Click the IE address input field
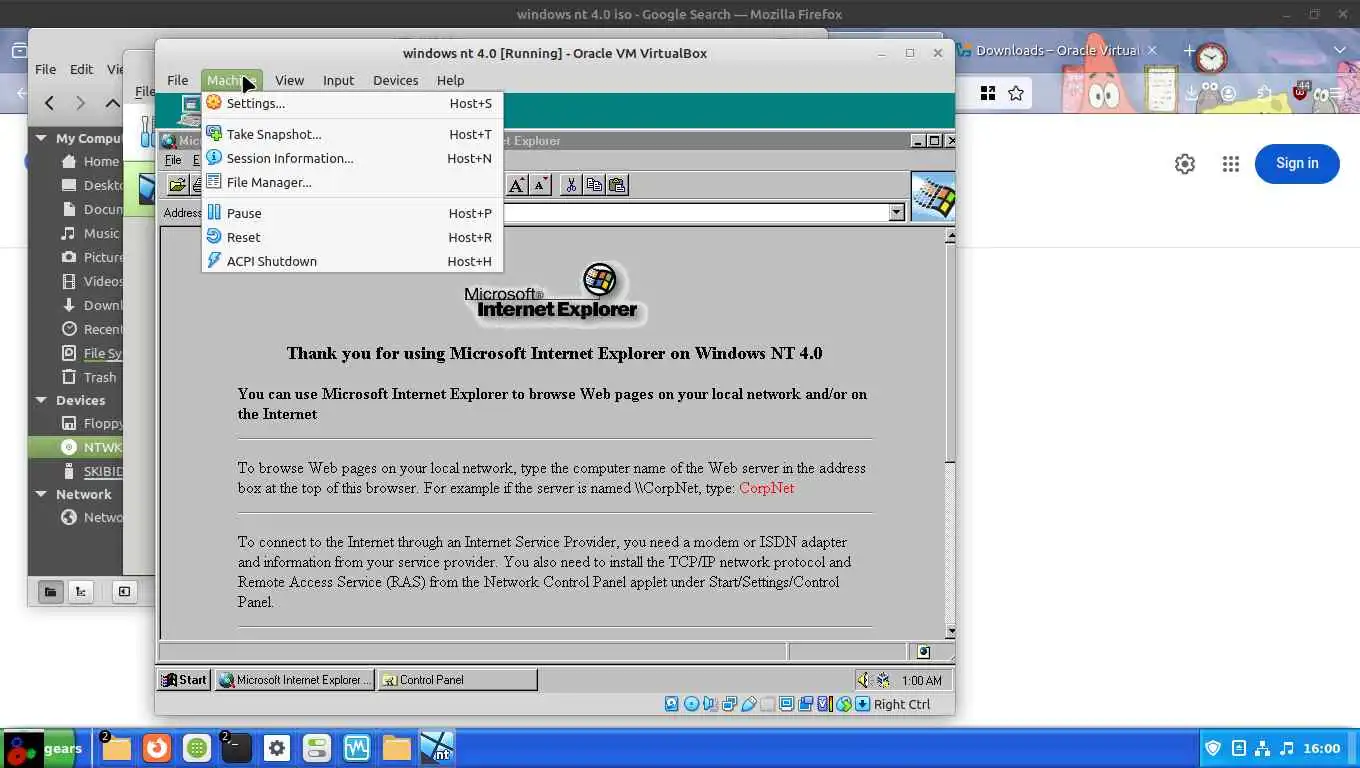The image size is (1360, 768). (696, 212)
